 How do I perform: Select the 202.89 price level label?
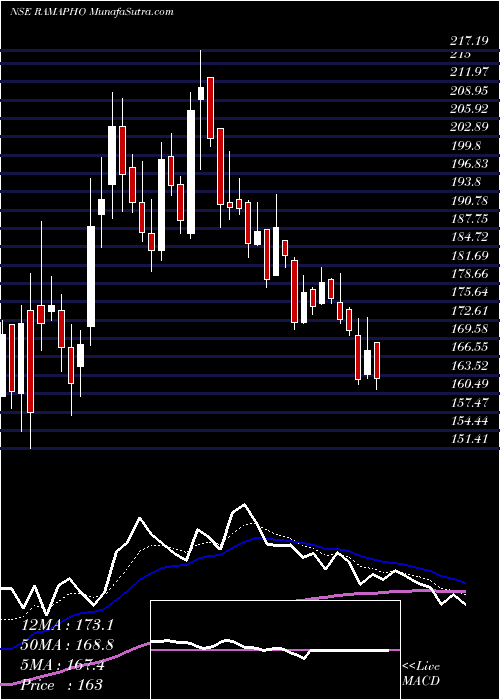click(x=469, y=127)
